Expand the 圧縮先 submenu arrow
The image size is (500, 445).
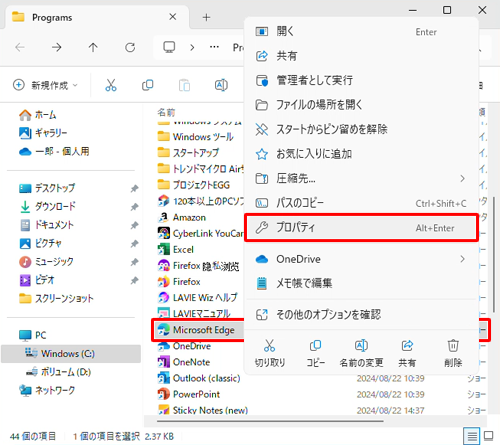[462, 179]
